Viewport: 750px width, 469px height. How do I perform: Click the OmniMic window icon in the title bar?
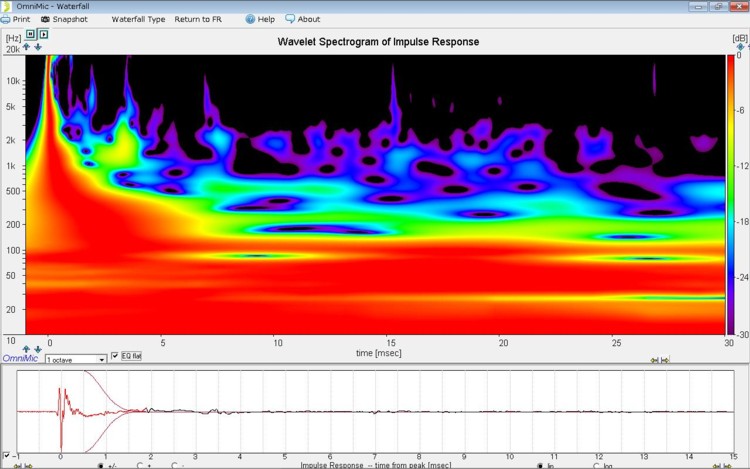(6, 6)
